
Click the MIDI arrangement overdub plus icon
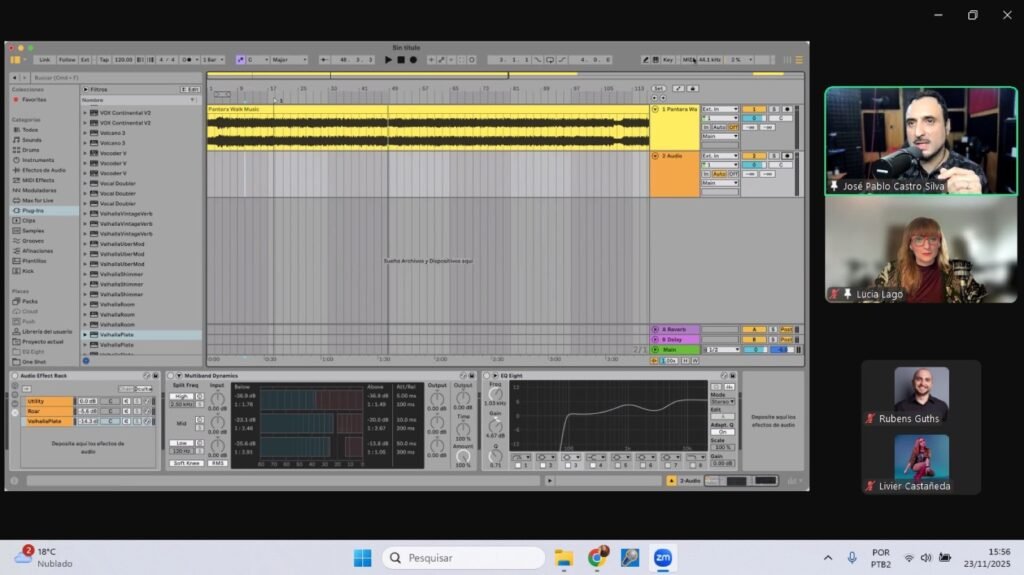click(x=431, y=59)
